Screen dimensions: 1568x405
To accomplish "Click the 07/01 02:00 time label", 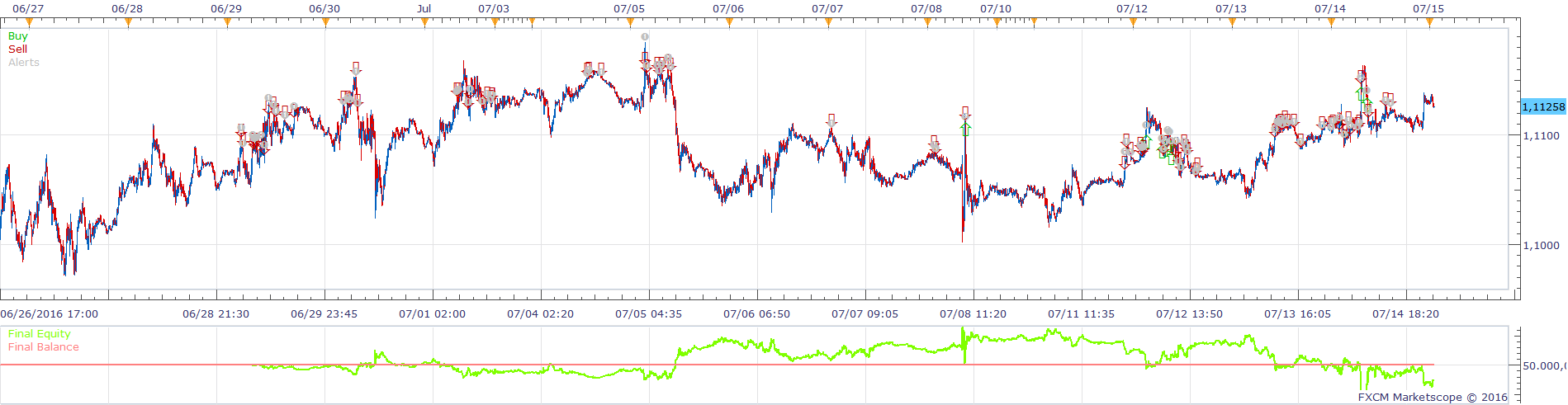I will 433,314.
